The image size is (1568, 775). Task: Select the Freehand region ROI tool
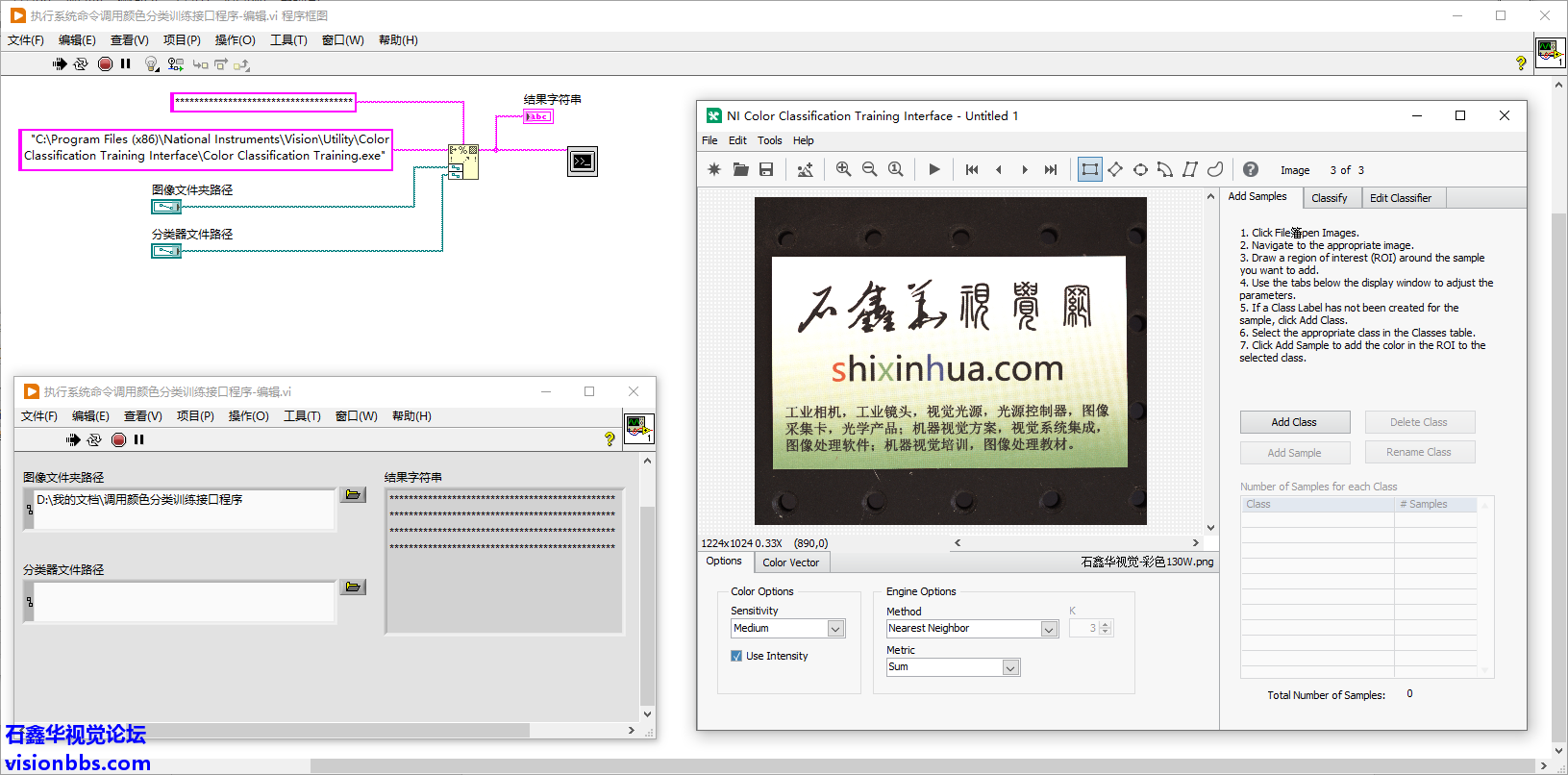(1215, 169)
